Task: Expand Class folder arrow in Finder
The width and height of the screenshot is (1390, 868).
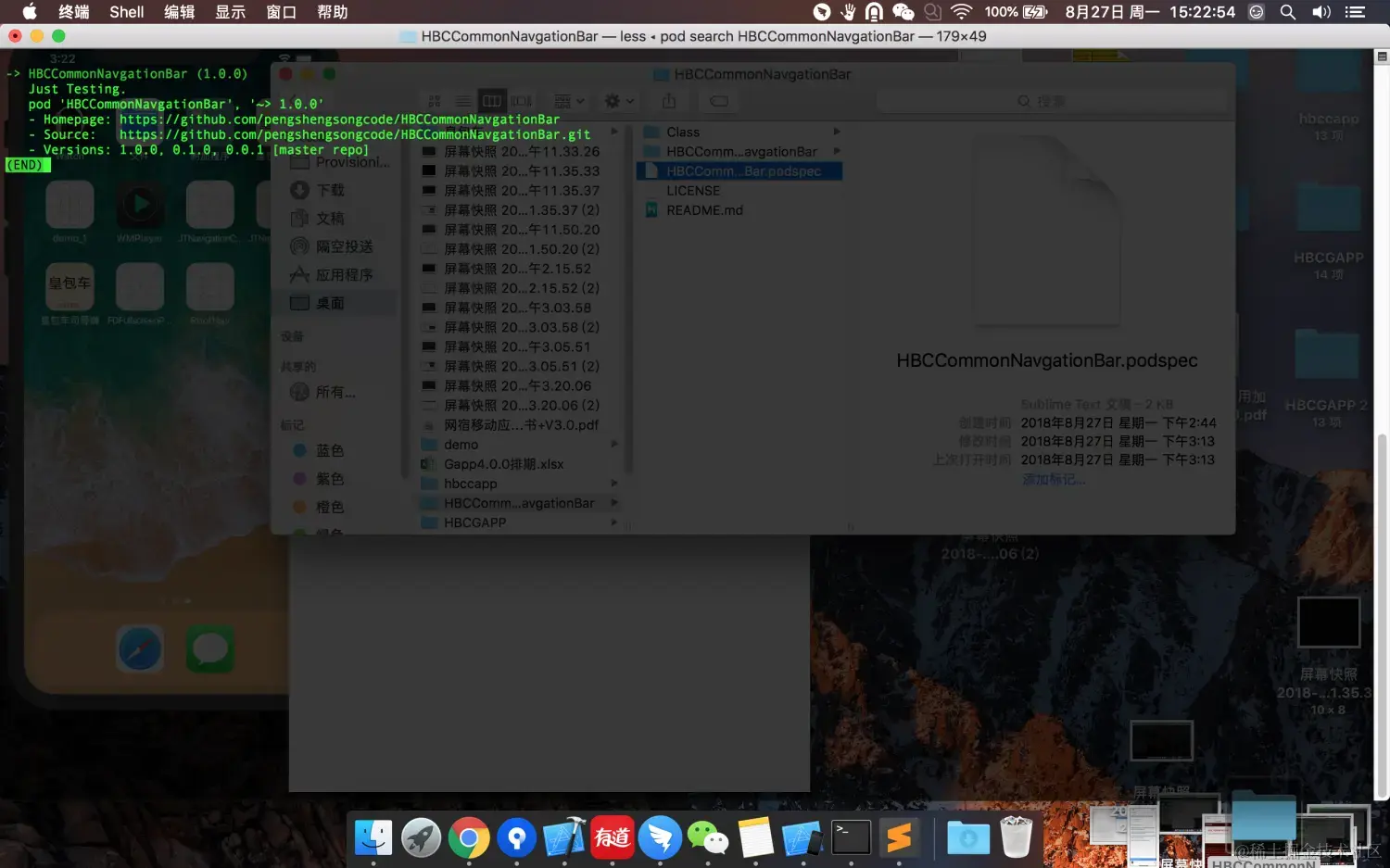Action: point(837,132)
